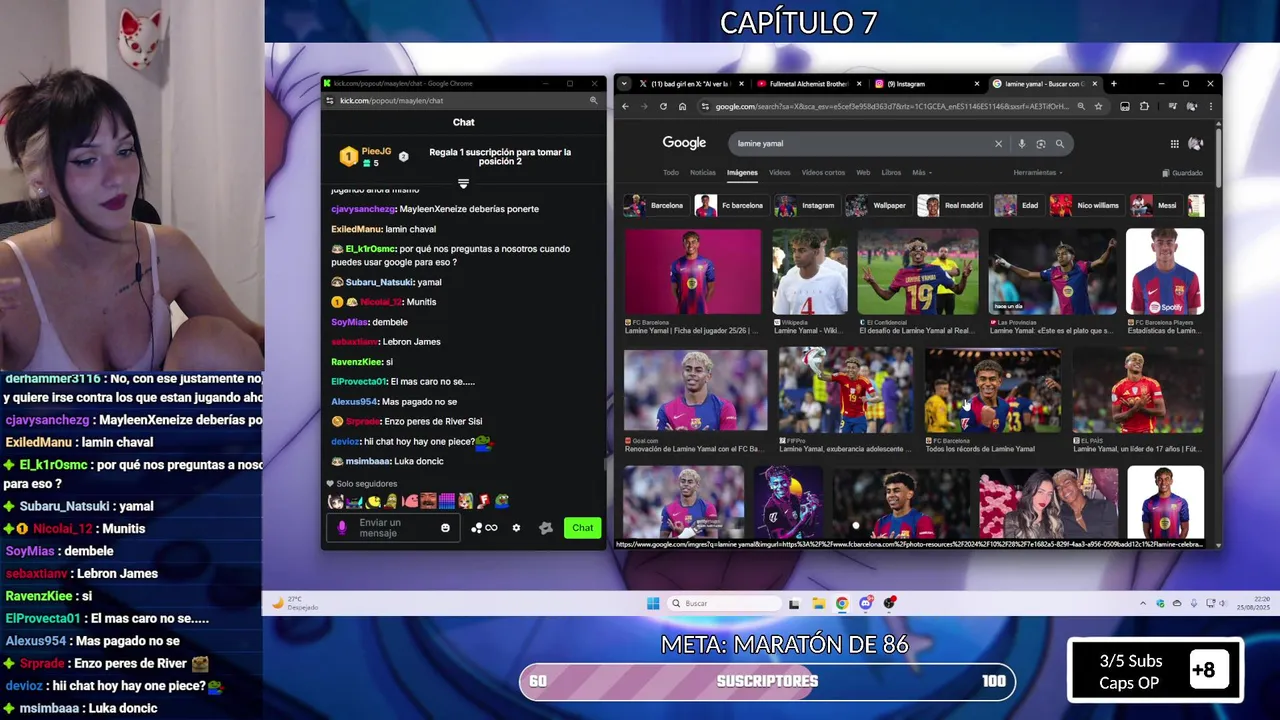Open Goal.com 'Renovación de Lamine Yamal' image
1280x720 pixels.
coord(695,390)
